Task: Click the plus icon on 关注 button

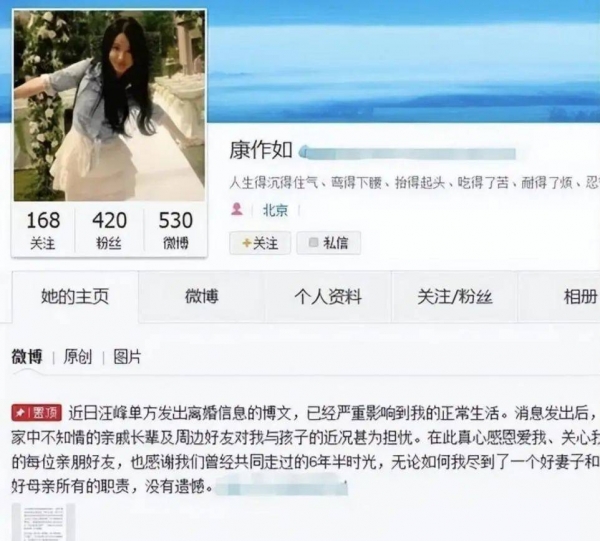Action: tap(246, 243)
